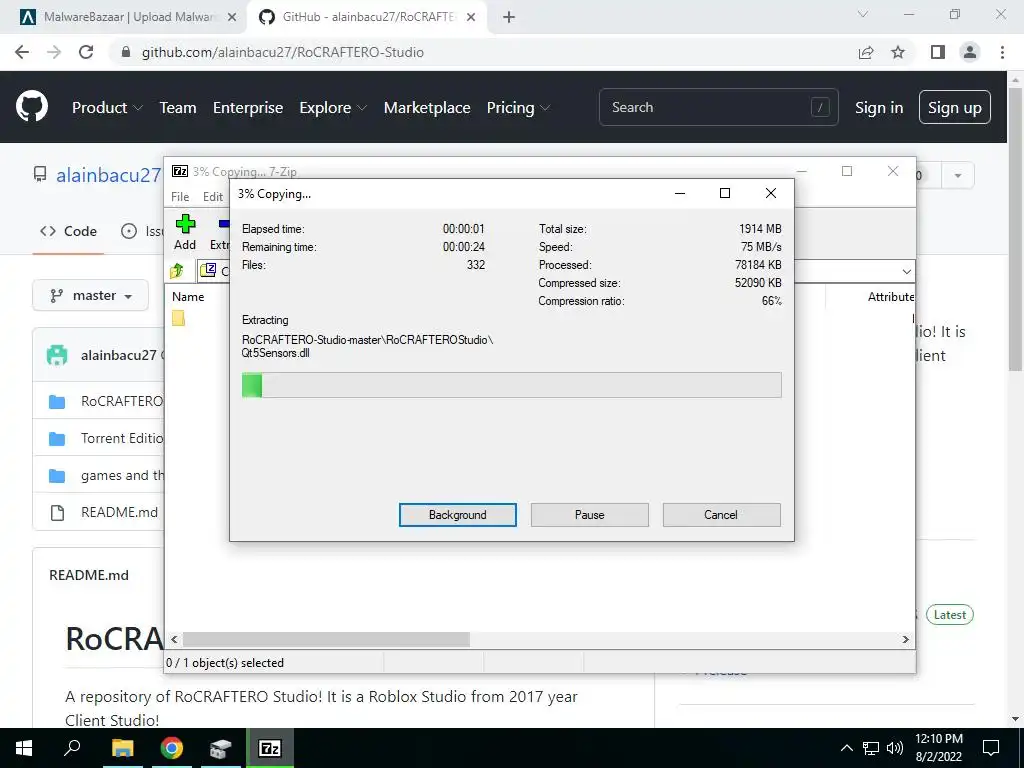Expand the Pricing dropdown

(519, 108)
